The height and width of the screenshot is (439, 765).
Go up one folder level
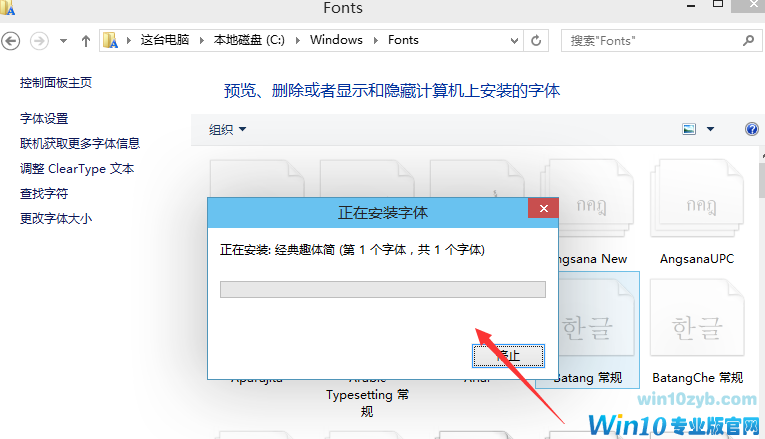86,41
